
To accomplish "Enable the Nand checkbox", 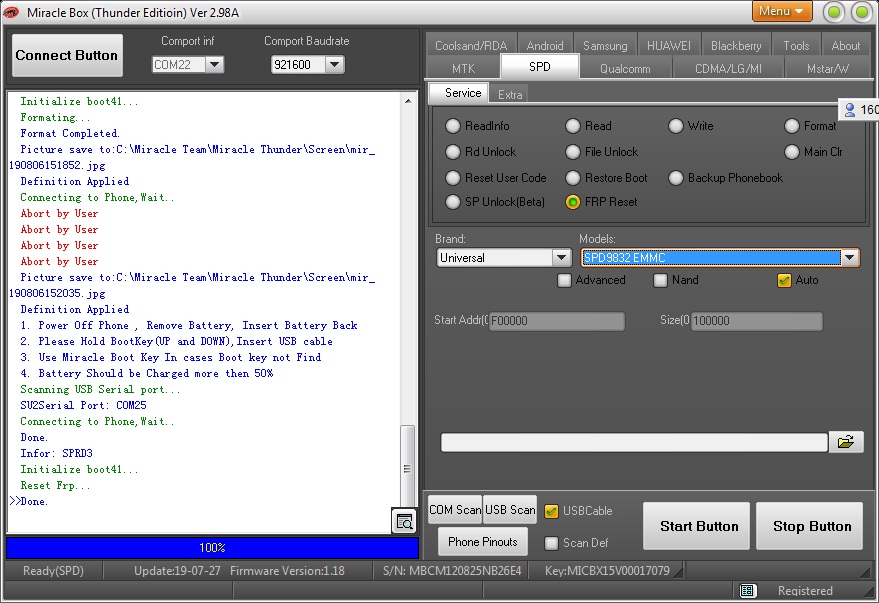I will click(661, 280).
